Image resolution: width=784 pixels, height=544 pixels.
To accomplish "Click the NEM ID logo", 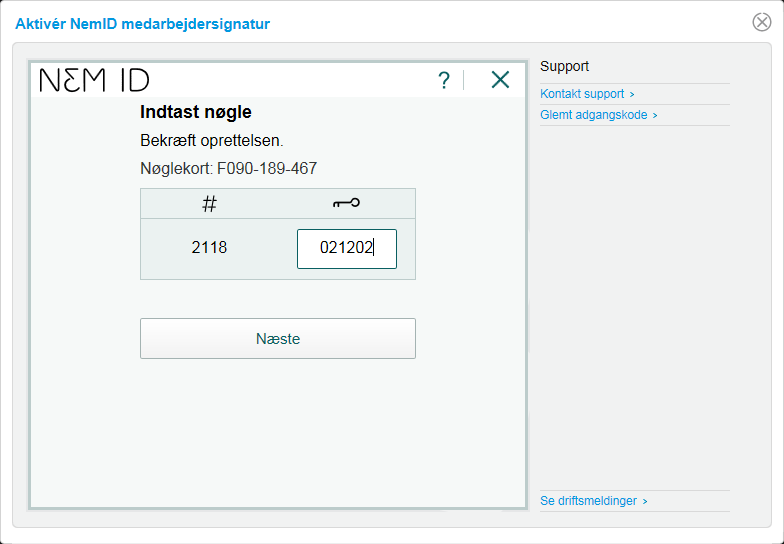I will (94, 80).
